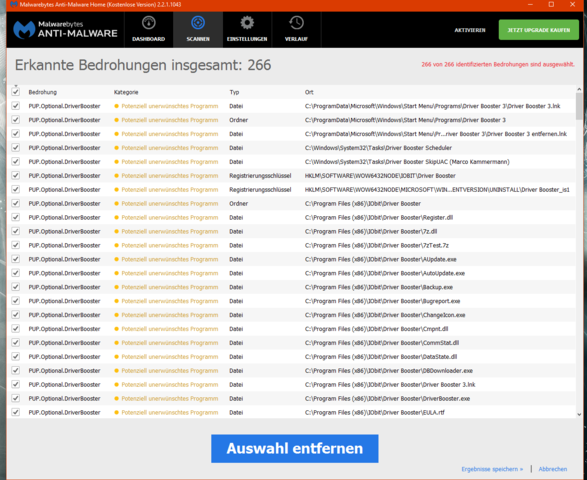Open the Verlauf clock icon
Viewport: 587px width, 480px height.
[296, 23]
